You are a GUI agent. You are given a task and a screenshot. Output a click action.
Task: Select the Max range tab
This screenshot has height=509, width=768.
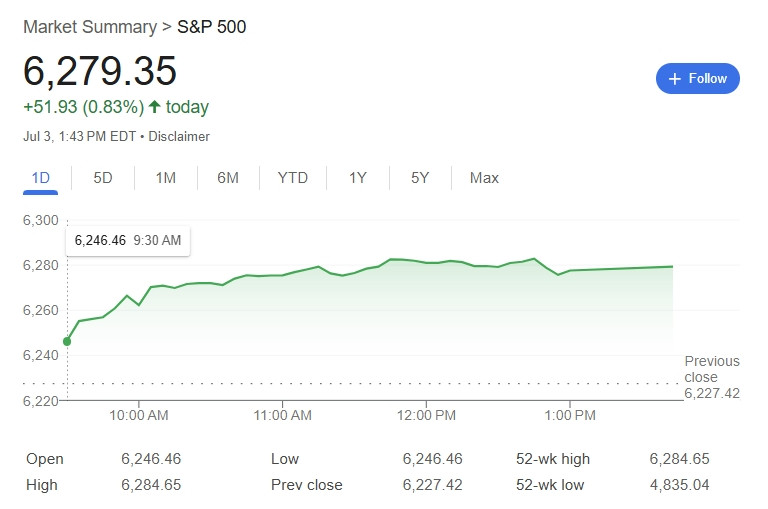(x=484, y=178)
